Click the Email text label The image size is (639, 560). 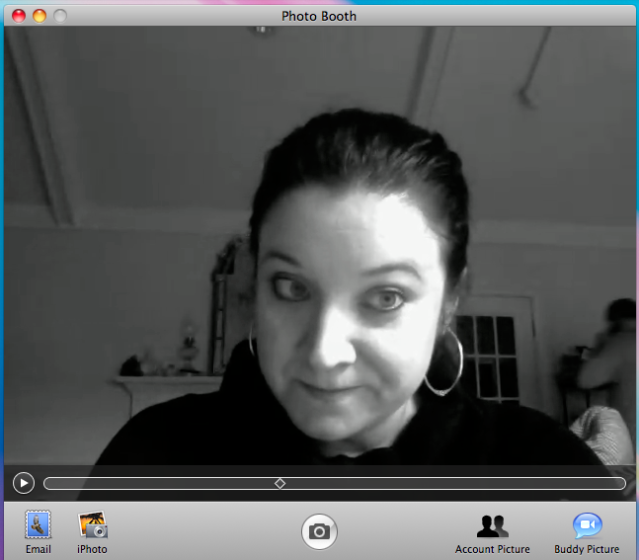pyautogui.click(x=38, y=549)
